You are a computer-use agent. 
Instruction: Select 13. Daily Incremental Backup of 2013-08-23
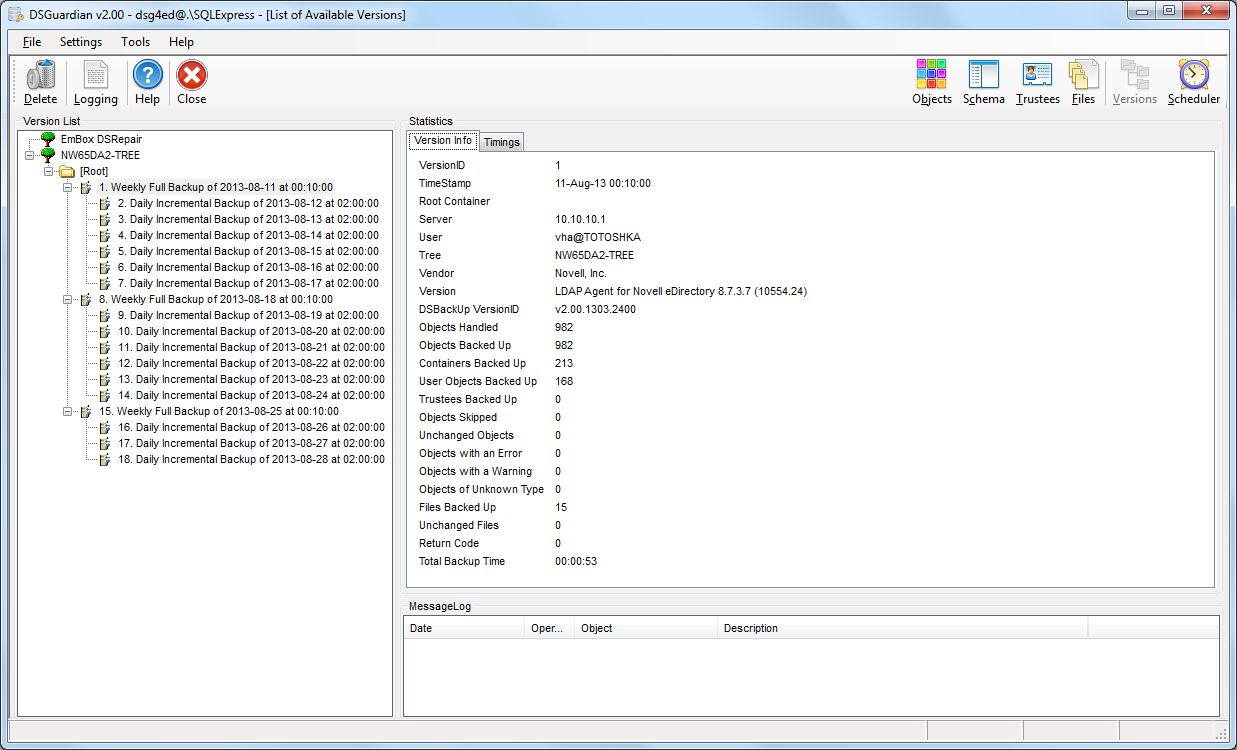coord(251,379)
